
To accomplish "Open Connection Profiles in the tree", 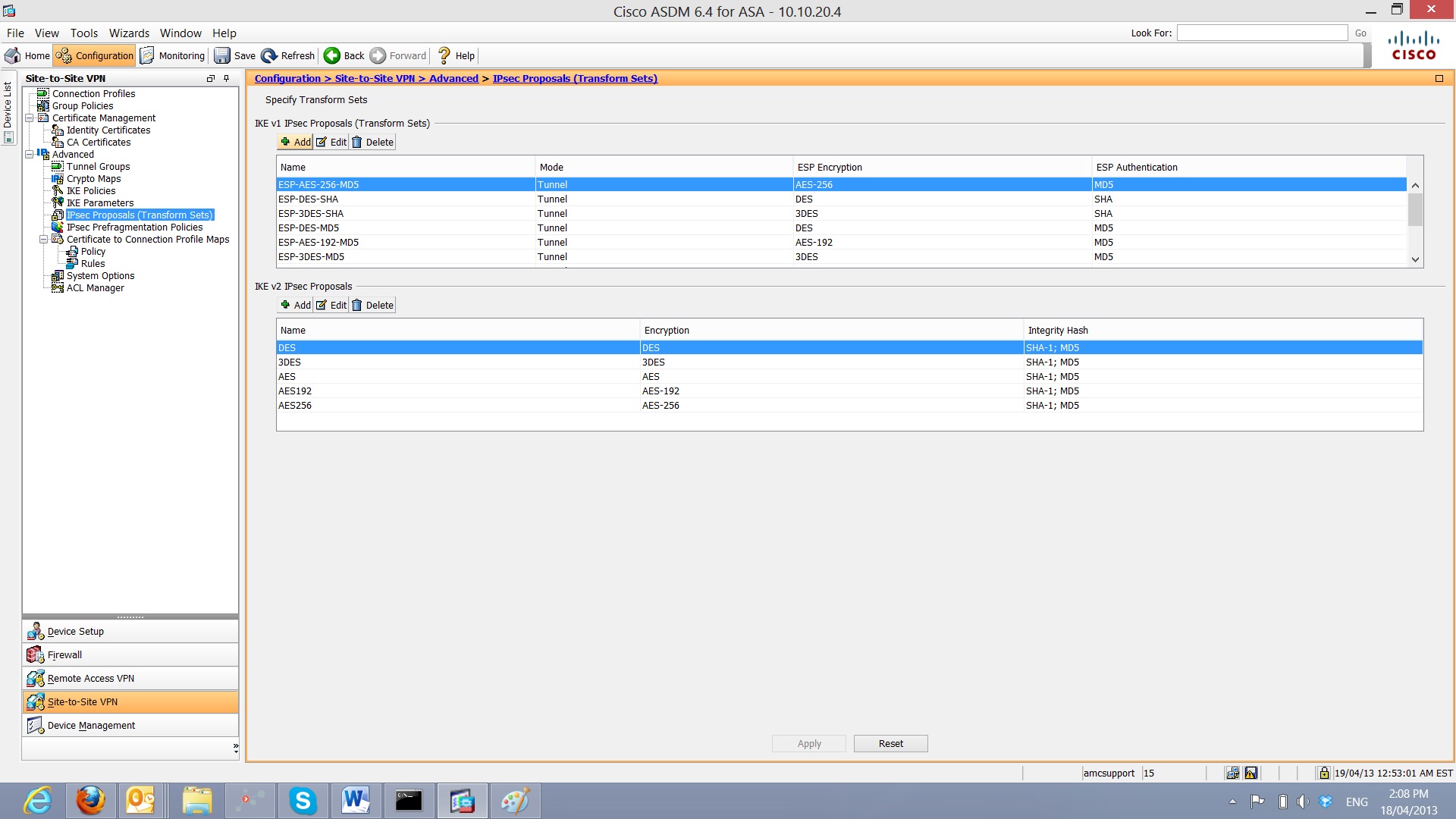I will pyautogui.click(x=93, y=93).
